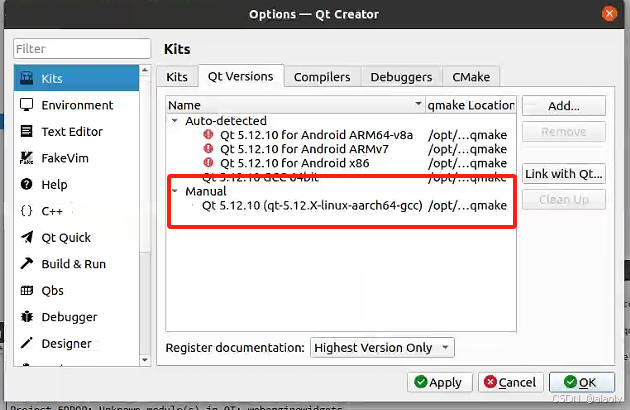Click the Name column header

coord(295,105)
